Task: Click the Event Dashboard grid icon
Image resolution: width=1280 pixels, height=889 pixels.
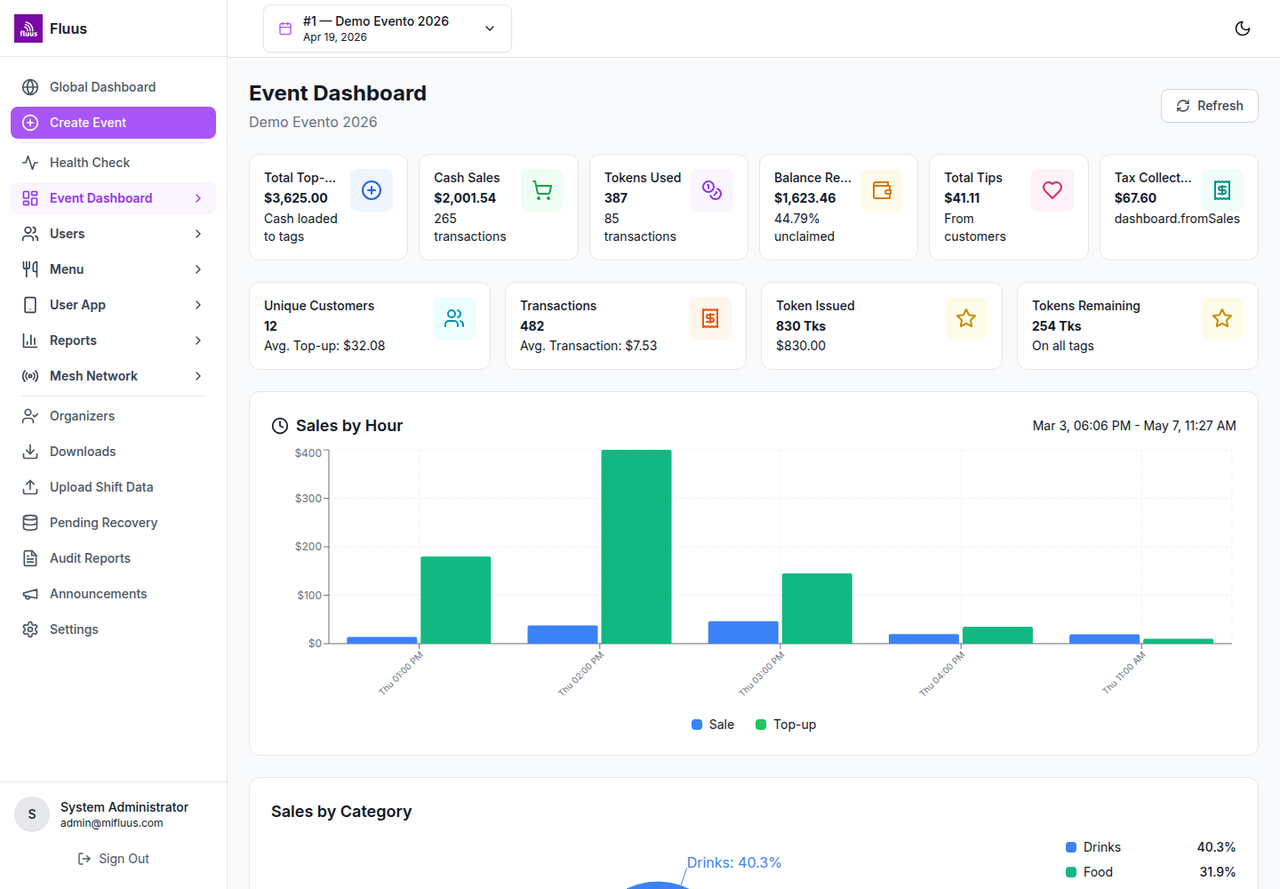Action: tap(30, 198)
